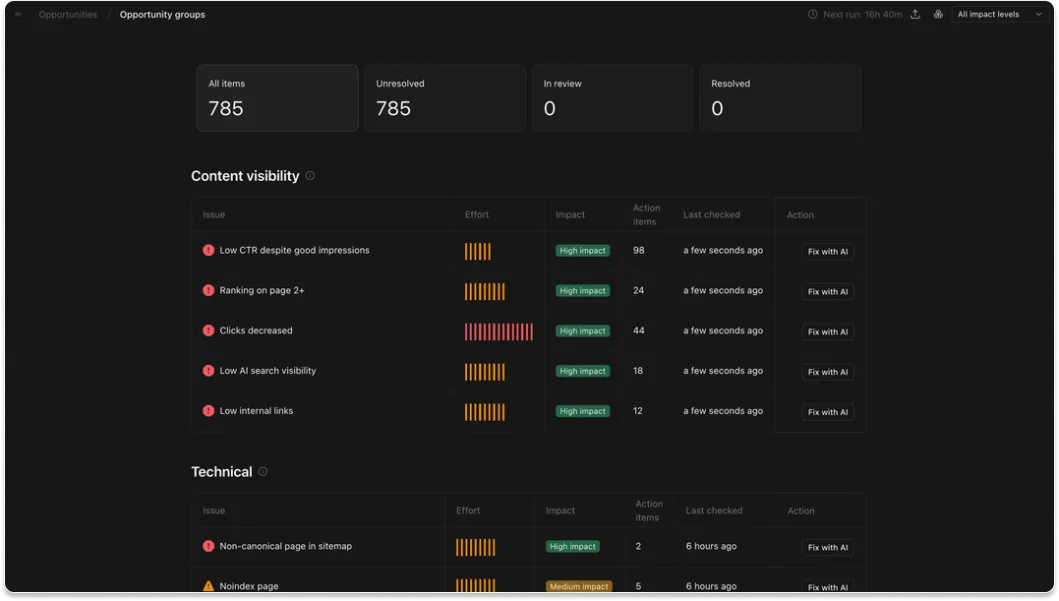Click the effort bar for Low CTR row
Viewport: 1059px width, 601px height.
coord(477,251)
